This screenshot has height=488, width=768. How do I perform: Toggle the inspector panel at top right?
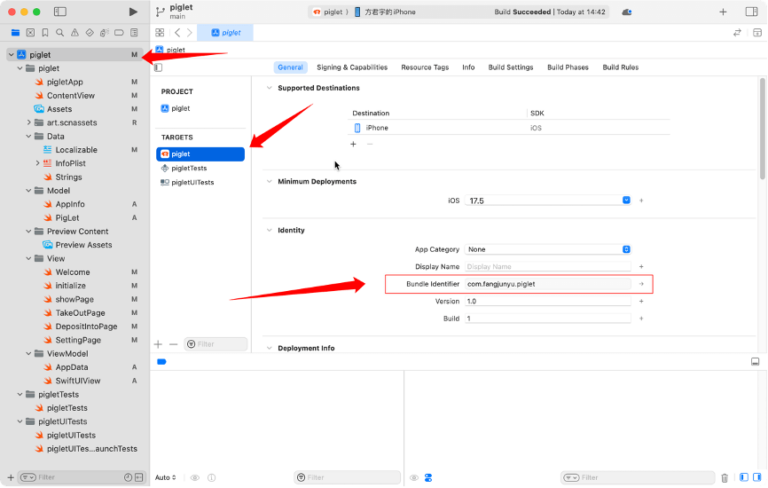pyautogui.click(x=751, y=12)
